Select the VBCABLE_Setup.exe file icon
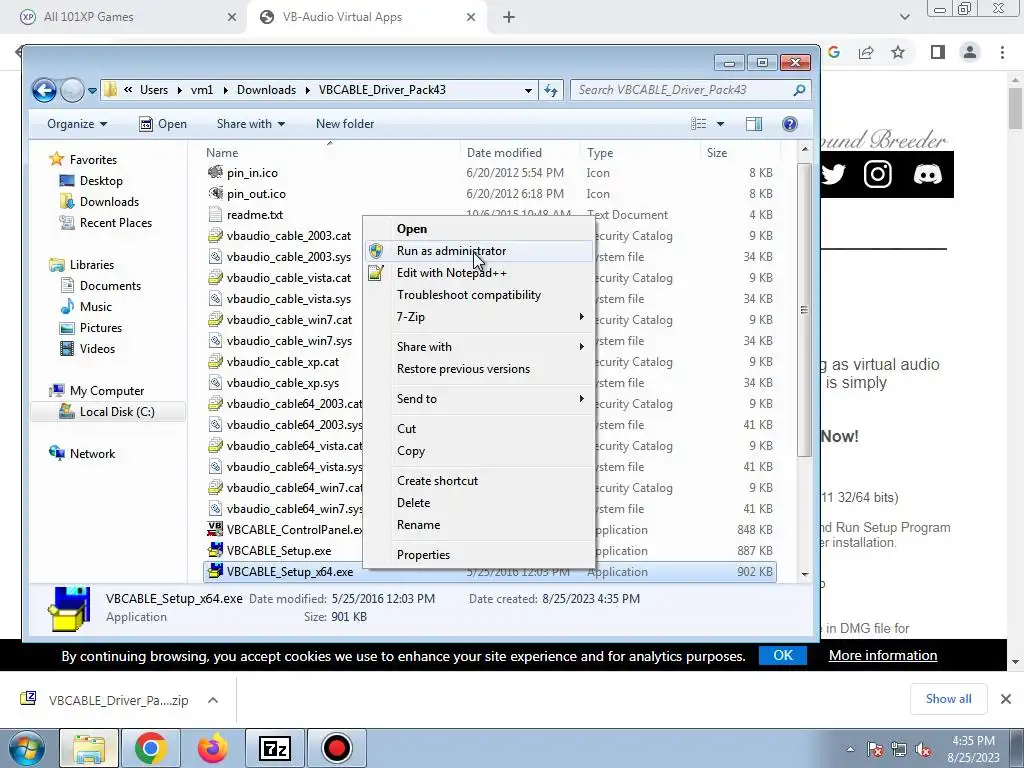The image size is (1024, 768). click(x=215, y=551)
